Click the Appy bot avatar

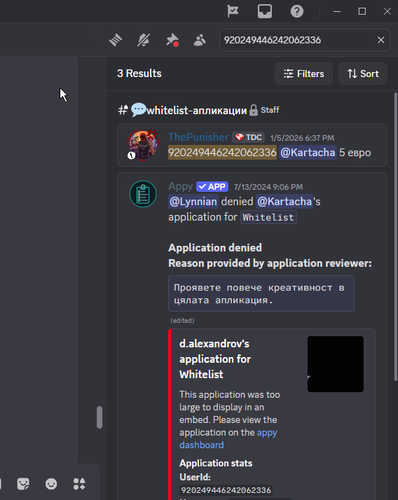click(143, 194)
